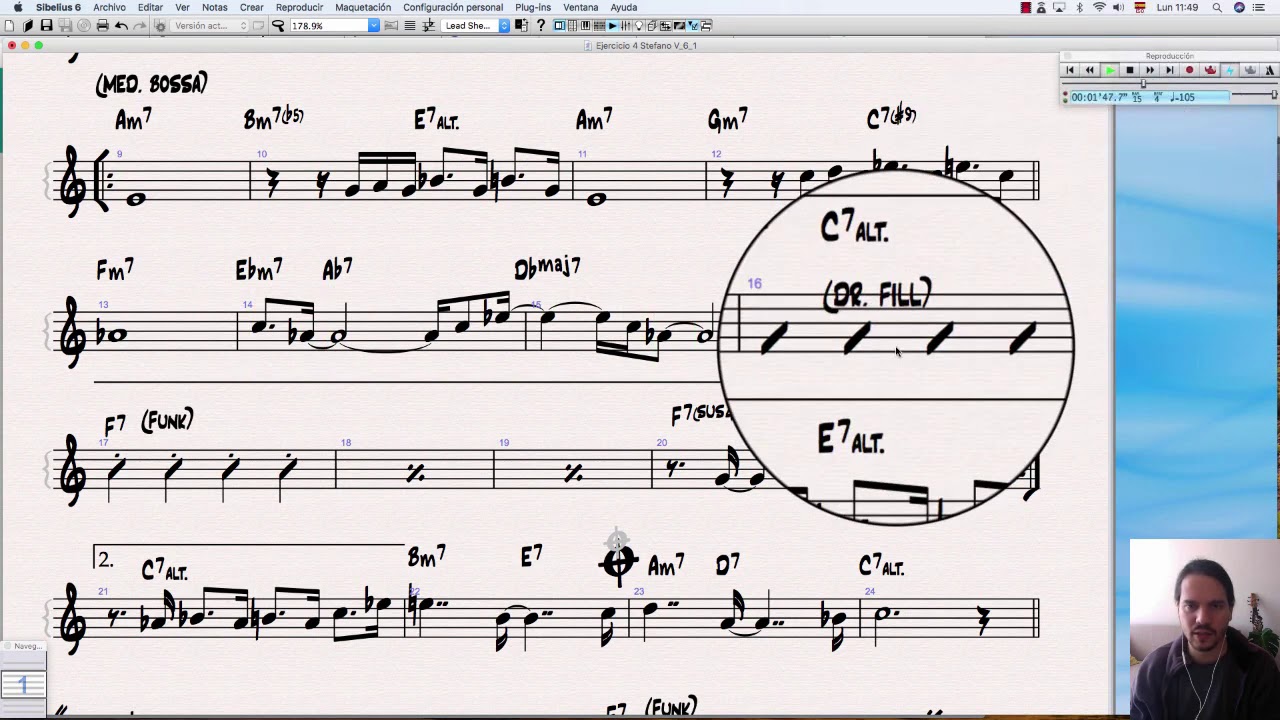
Task: Toggle the Playback window toolbar button
Action: (x=612, y=25)
